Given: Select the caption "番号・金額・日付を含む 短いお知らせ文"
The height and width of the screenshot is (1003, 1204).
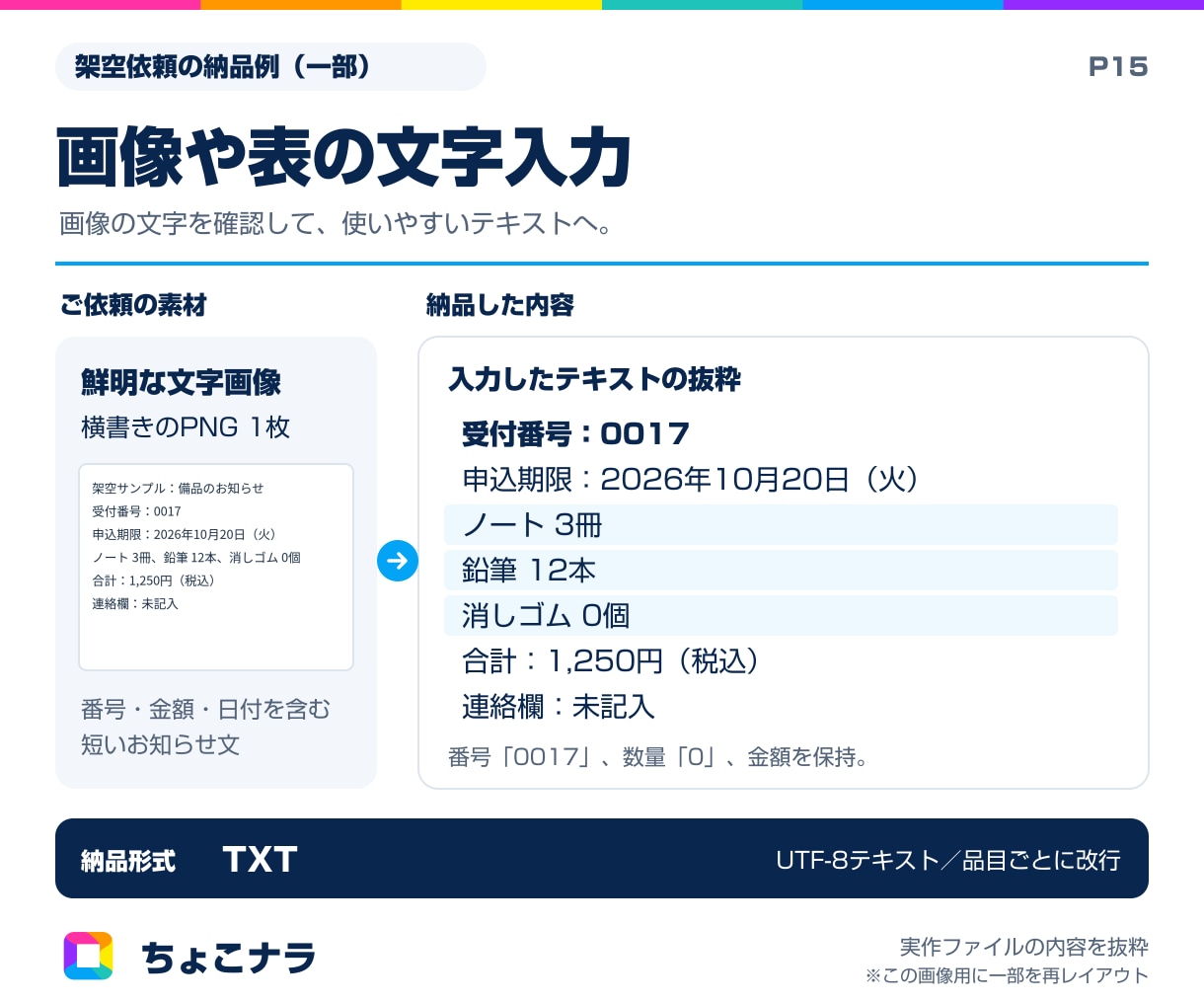Looking at the screenshot, I should point(205,727).
